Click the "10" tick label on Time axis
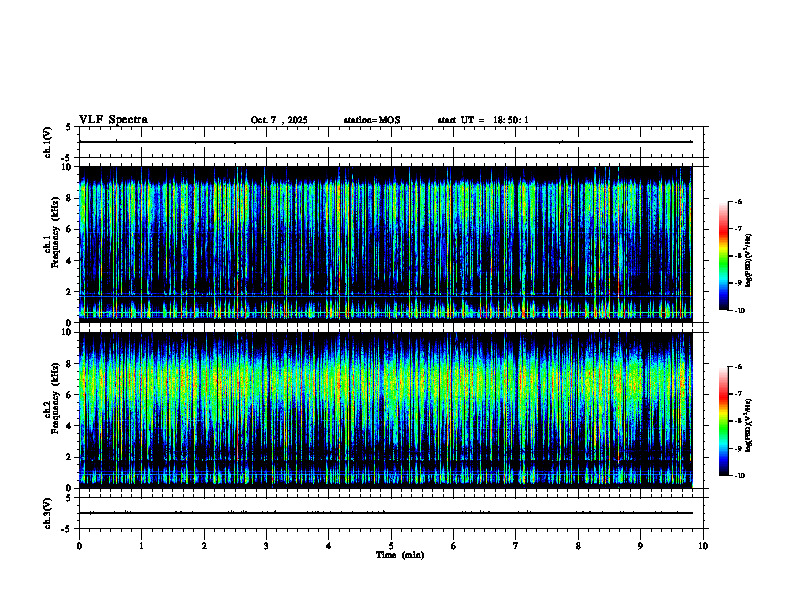The width and height of the screenshot is (792, 612). (703, 546)
